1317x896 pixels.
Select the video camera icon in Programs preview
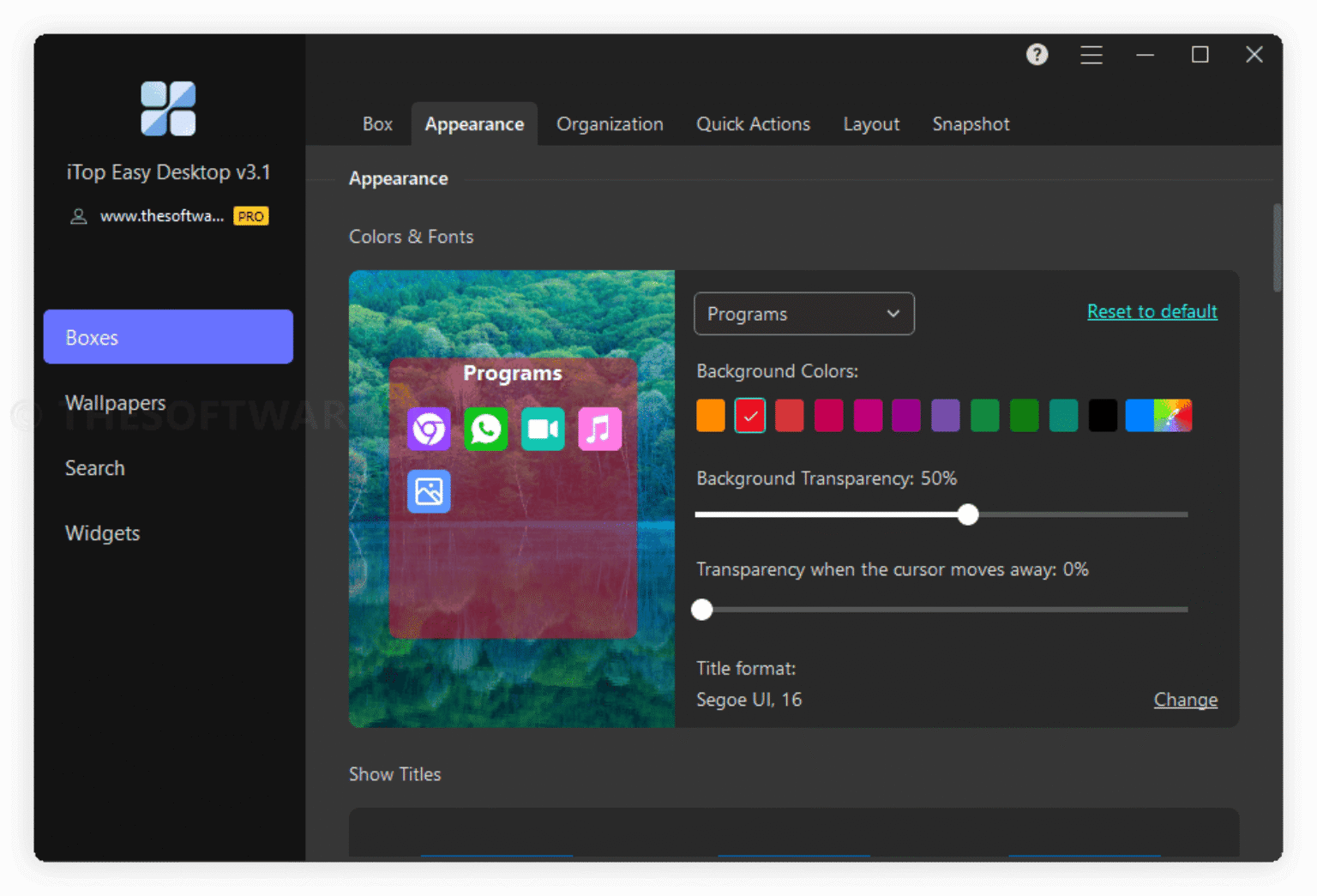click(543, 430)
